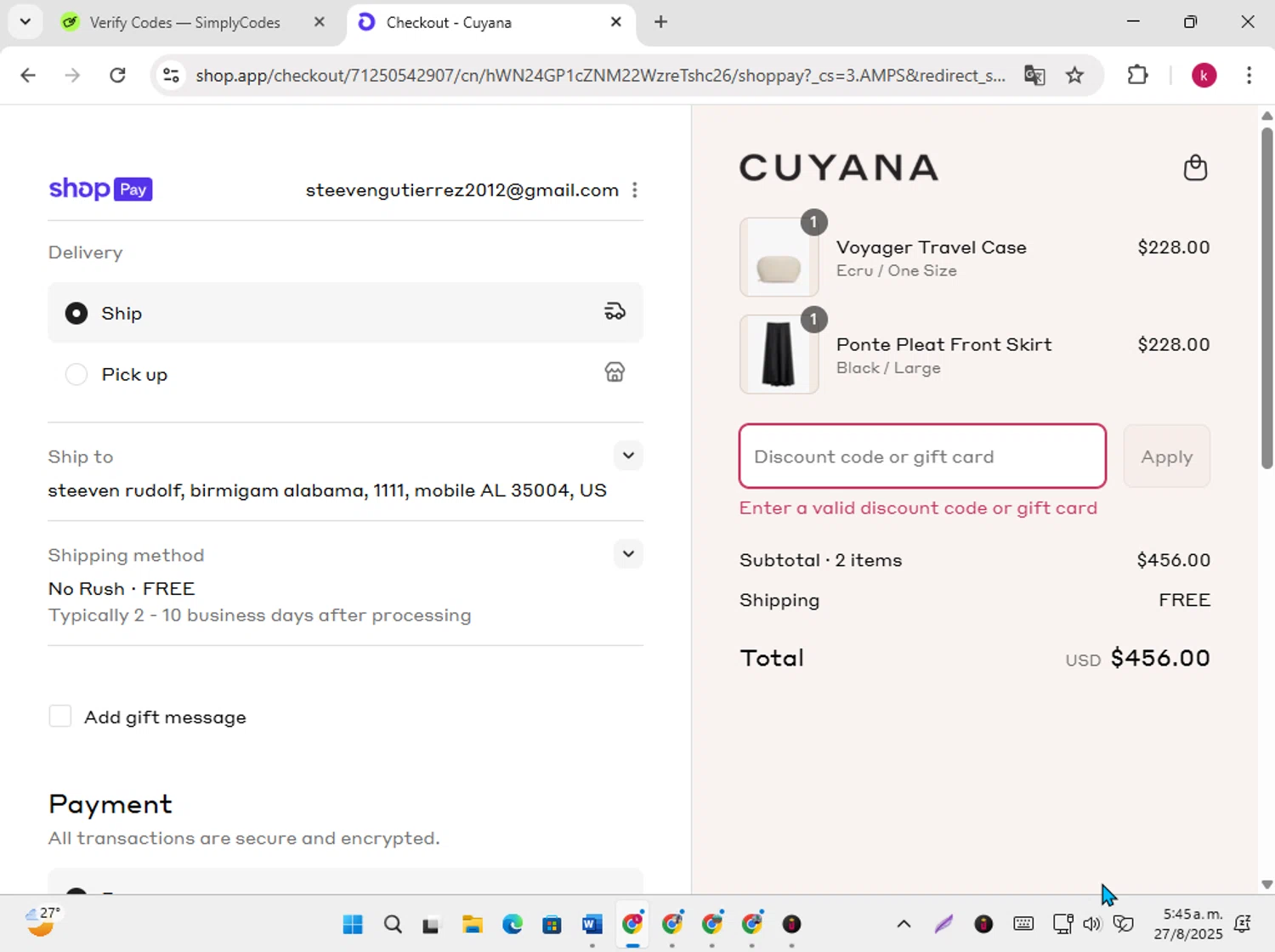This screenshot has height=952, width=1275.
Task: Show hidden system tray icons
Action: click(904, 924)
